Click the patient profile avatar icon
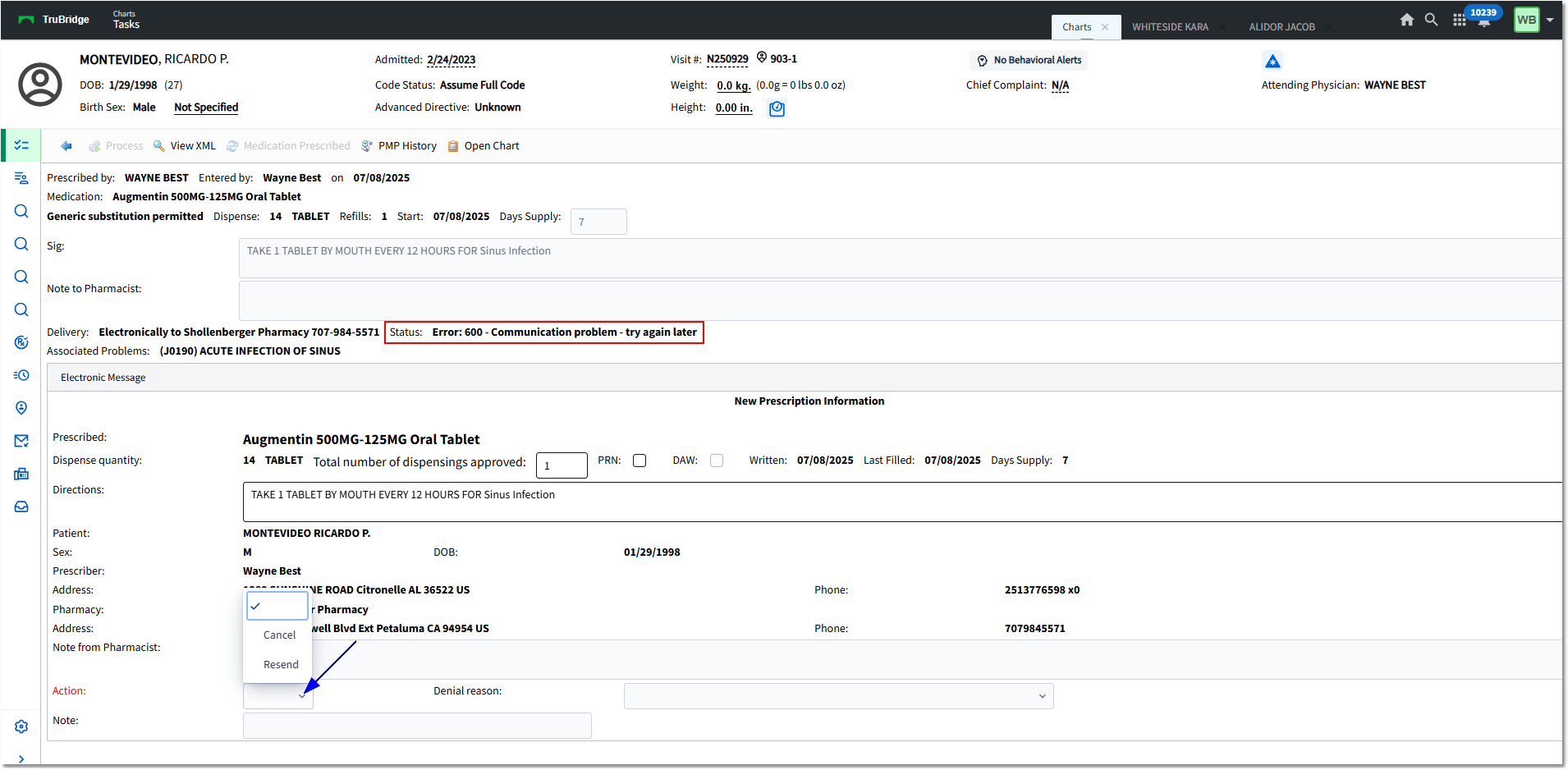This screenshot has height=770, width=1568. click(x=40, y=85)
